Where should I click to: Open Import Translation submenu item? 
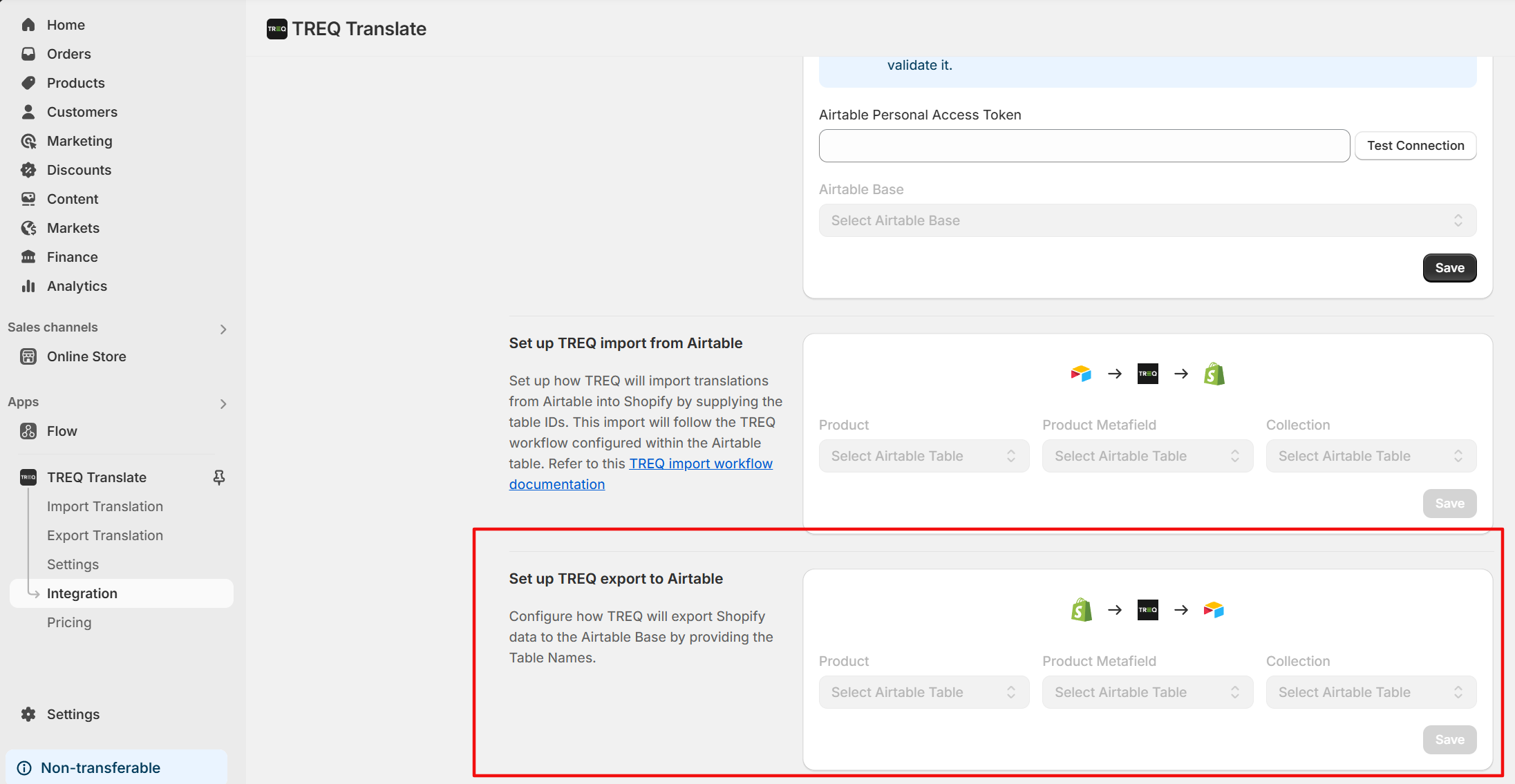coord(105,506)
